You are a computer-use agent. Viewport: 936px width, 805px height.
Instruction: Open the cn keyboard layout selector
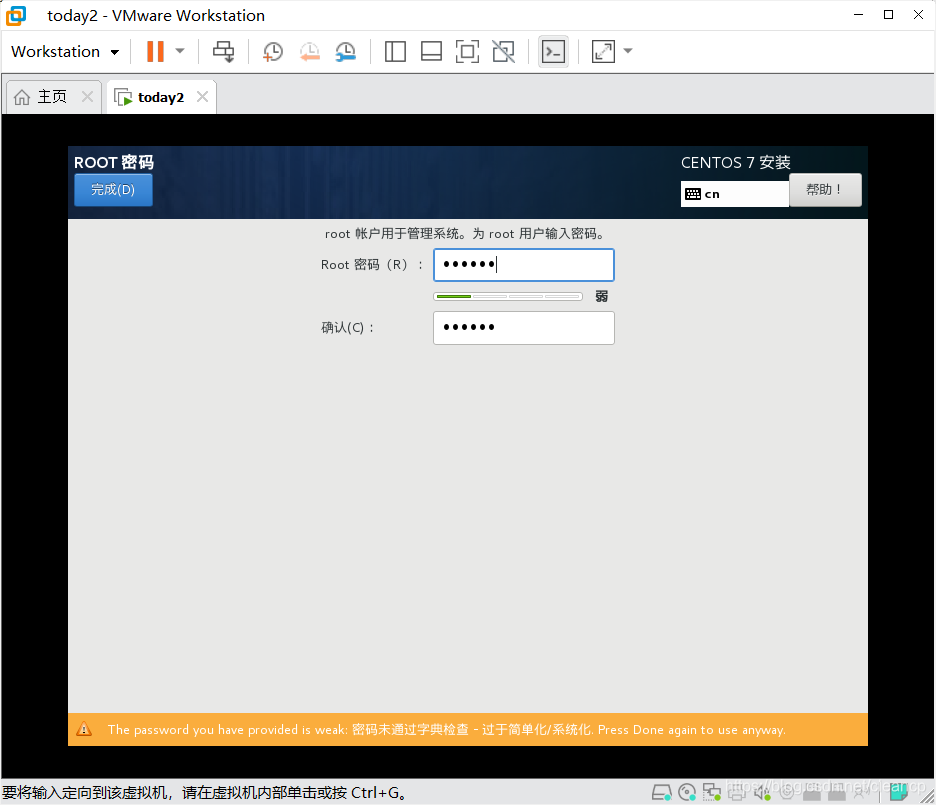(x=735, y=194)
